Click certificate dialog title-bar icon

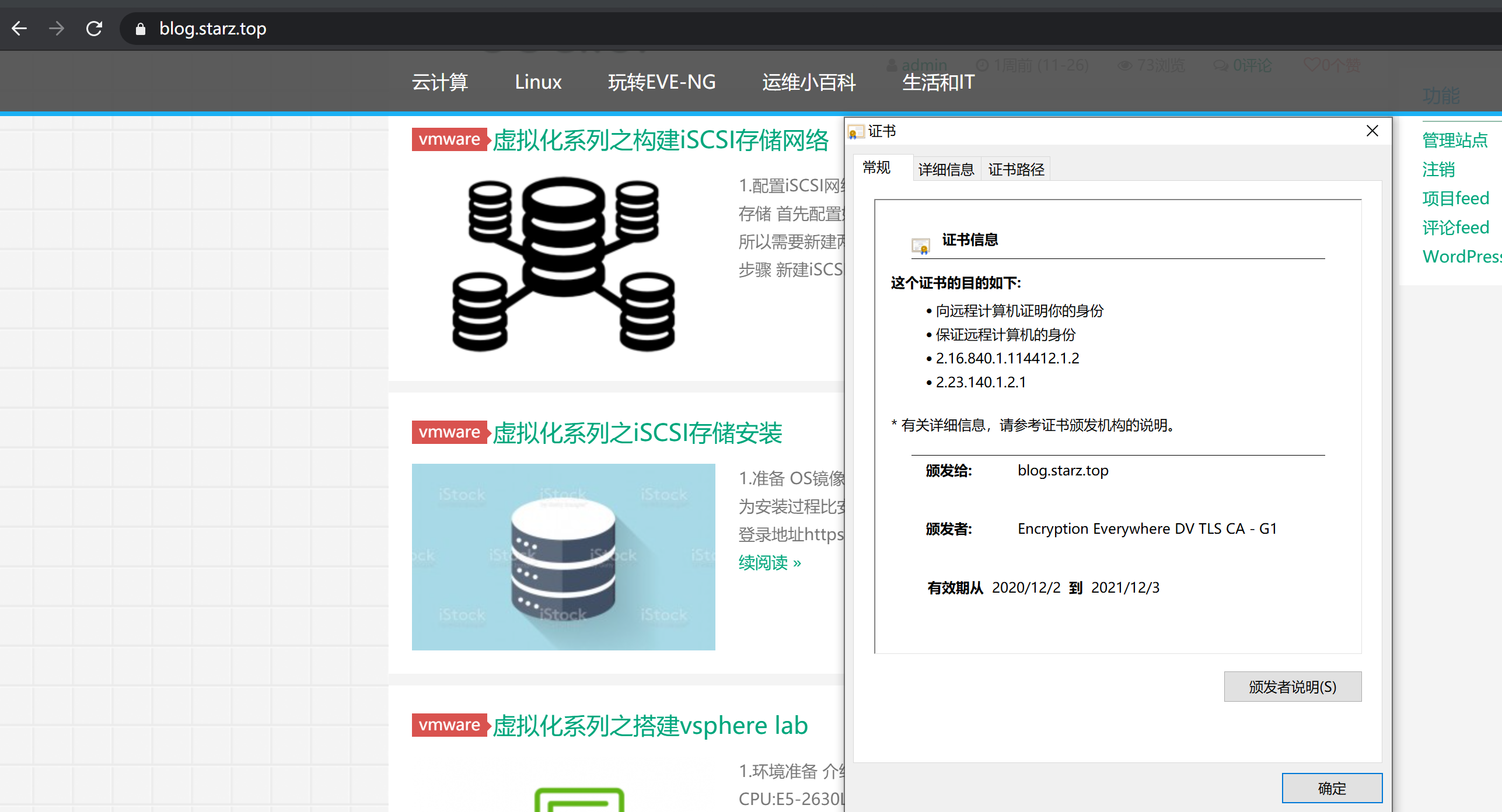coord(855,132)
